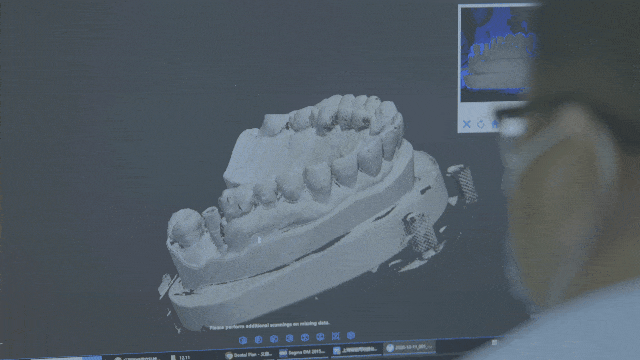Click the second view-cube icon in bottom toolbar
640x360 pixels.
(x=258, y=340)
